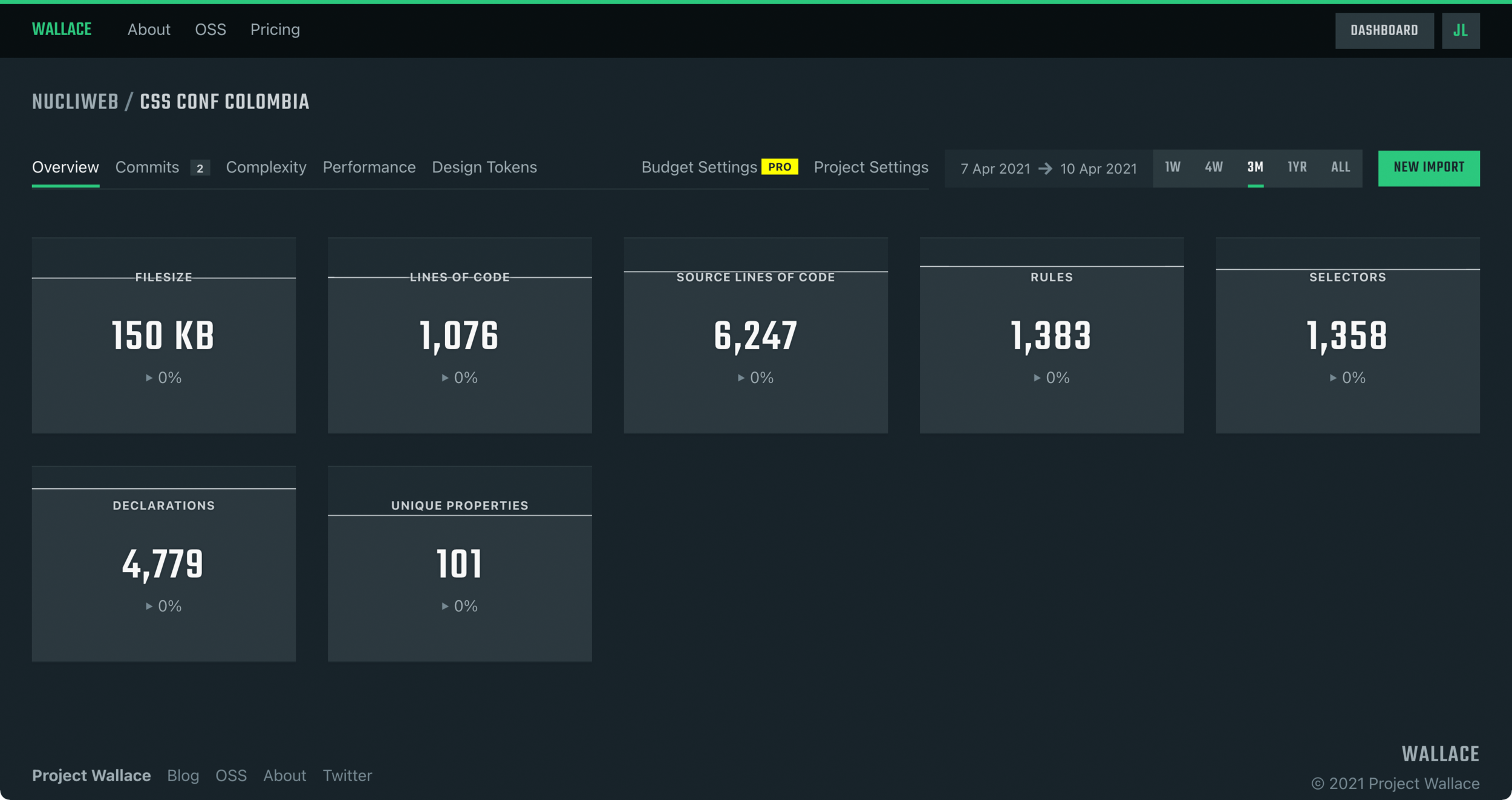Click the Rules 0% trend triangle
This screenshot has width=1512, height=800.
1037,378
